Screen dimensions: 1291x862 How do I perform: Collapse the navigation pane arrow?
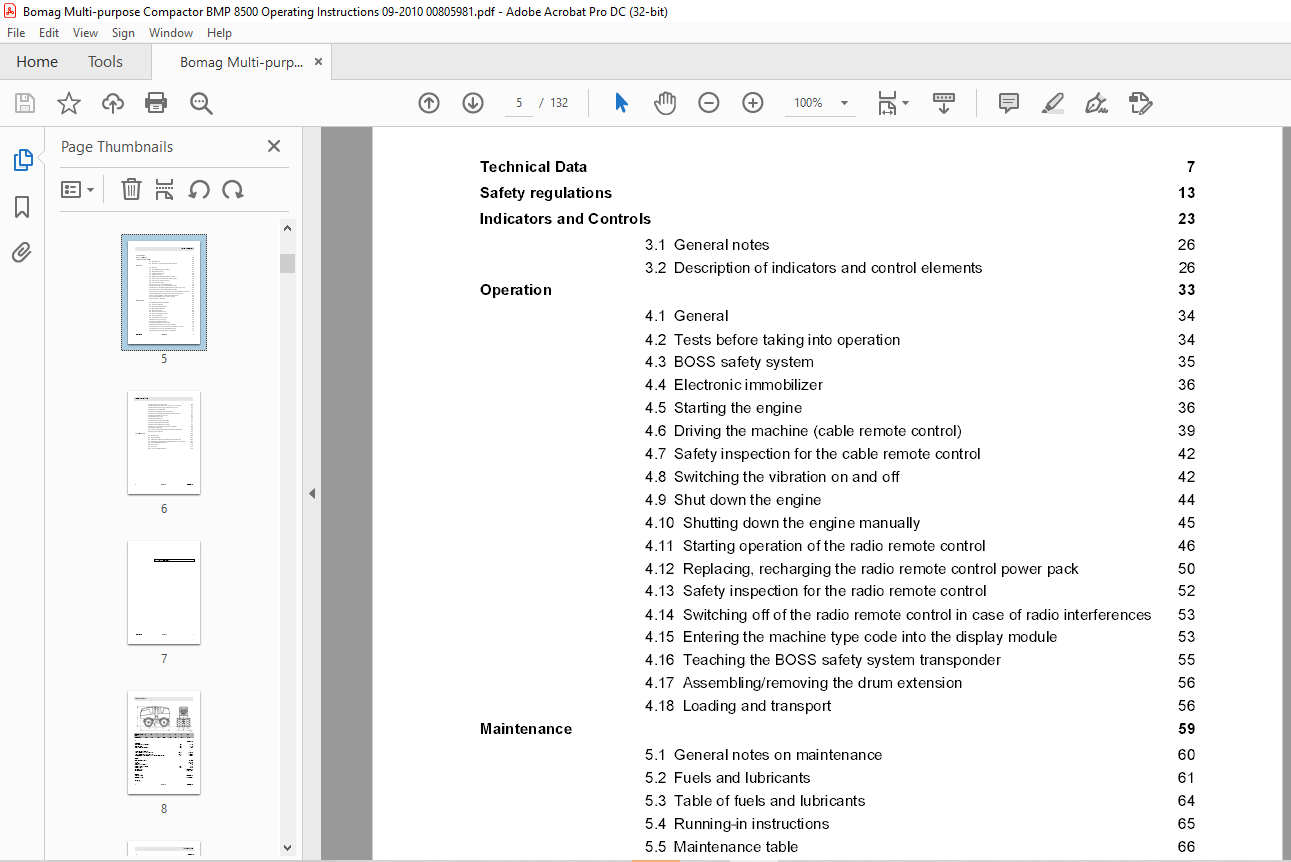click(x=311, y=493)
